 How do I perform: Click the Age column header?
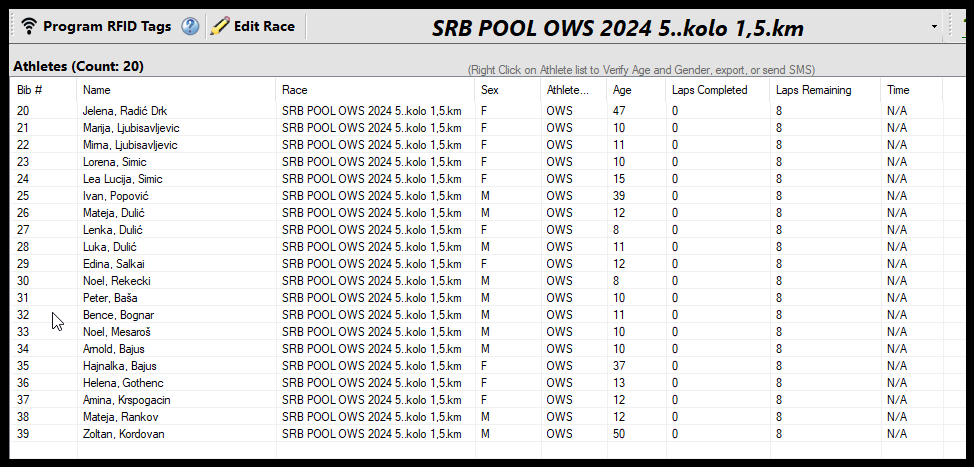coord(621,90)
